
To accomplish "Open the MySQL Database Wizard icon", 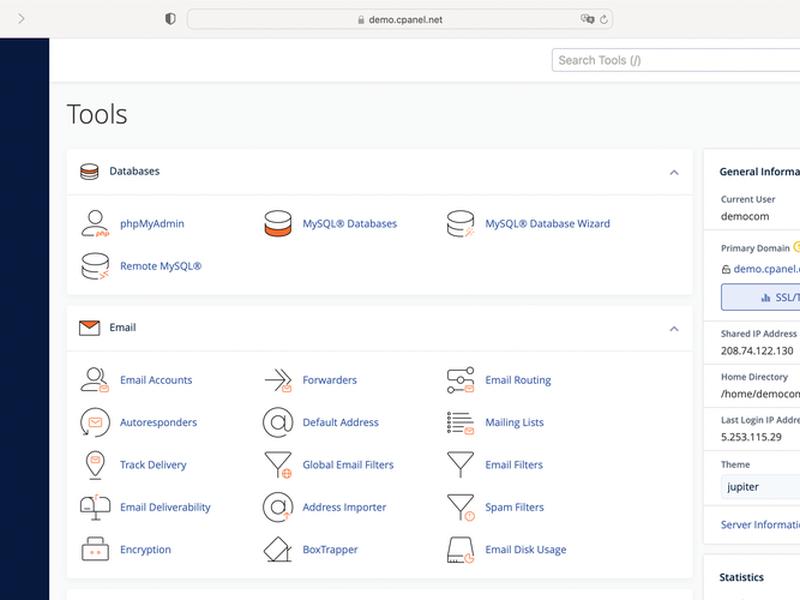I will [460, 223].
